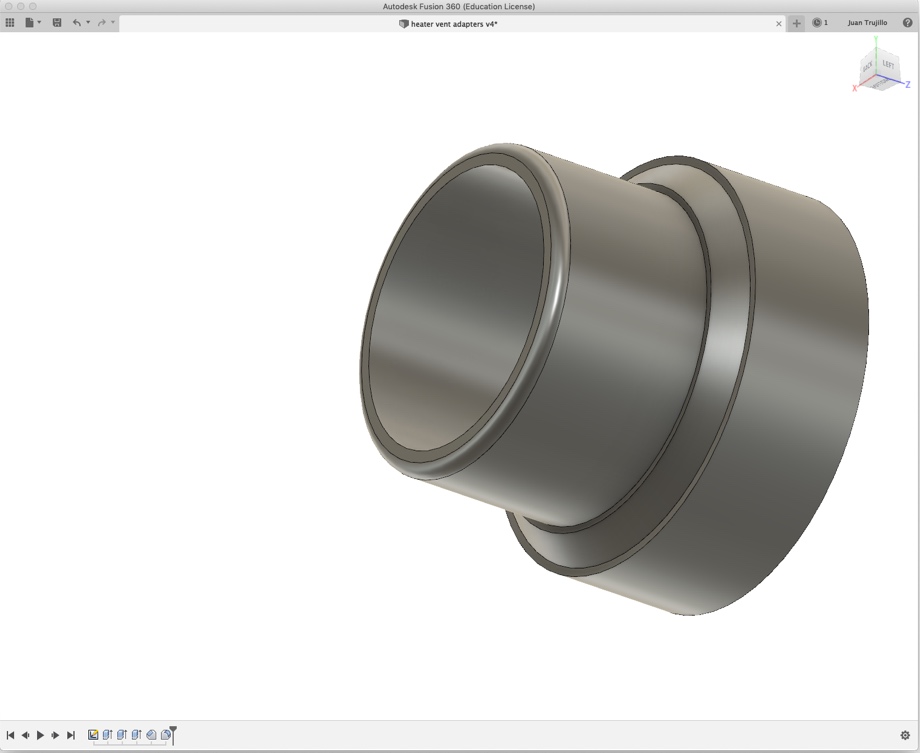Open the File menu document icon
The image size is (920, 753).
point(29,23)
